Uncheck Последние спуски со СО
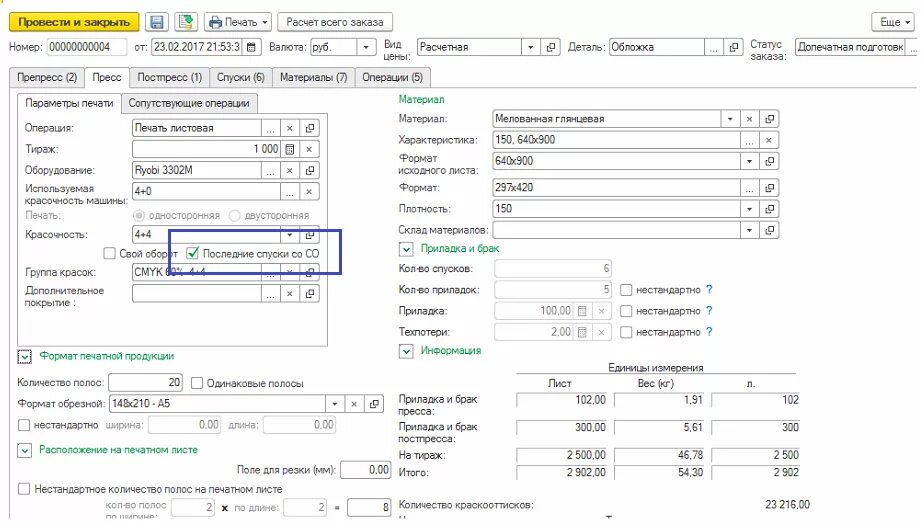This screenshot has width=922, height=522. tap(192, 253)
